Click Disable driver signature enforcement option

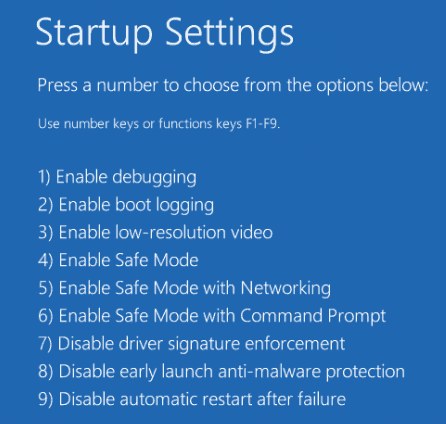coord(191,344)
